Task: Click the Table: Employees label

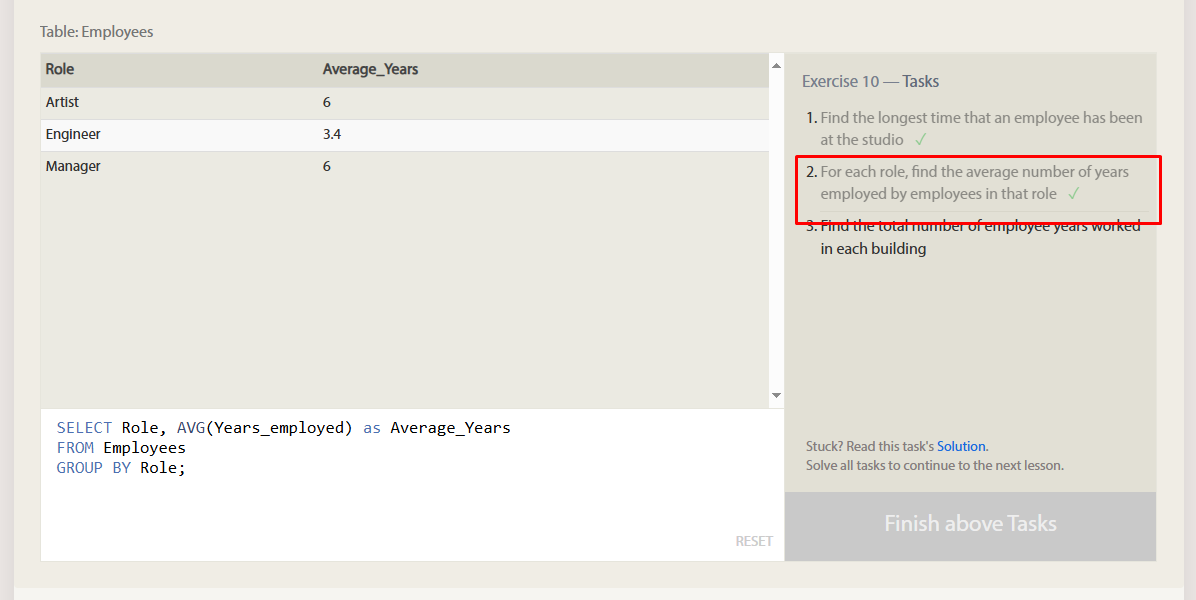Action: coord(97,32)
